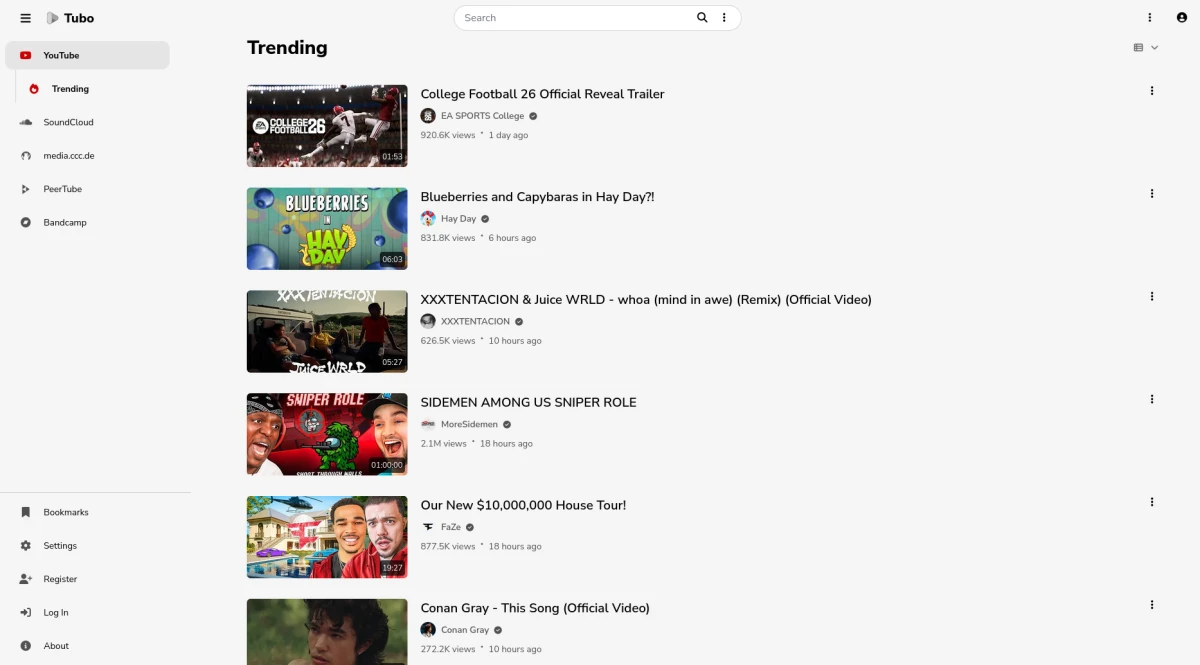1200x665 pixels.
Task: Click the search magnifier icon
Action: 702,18
